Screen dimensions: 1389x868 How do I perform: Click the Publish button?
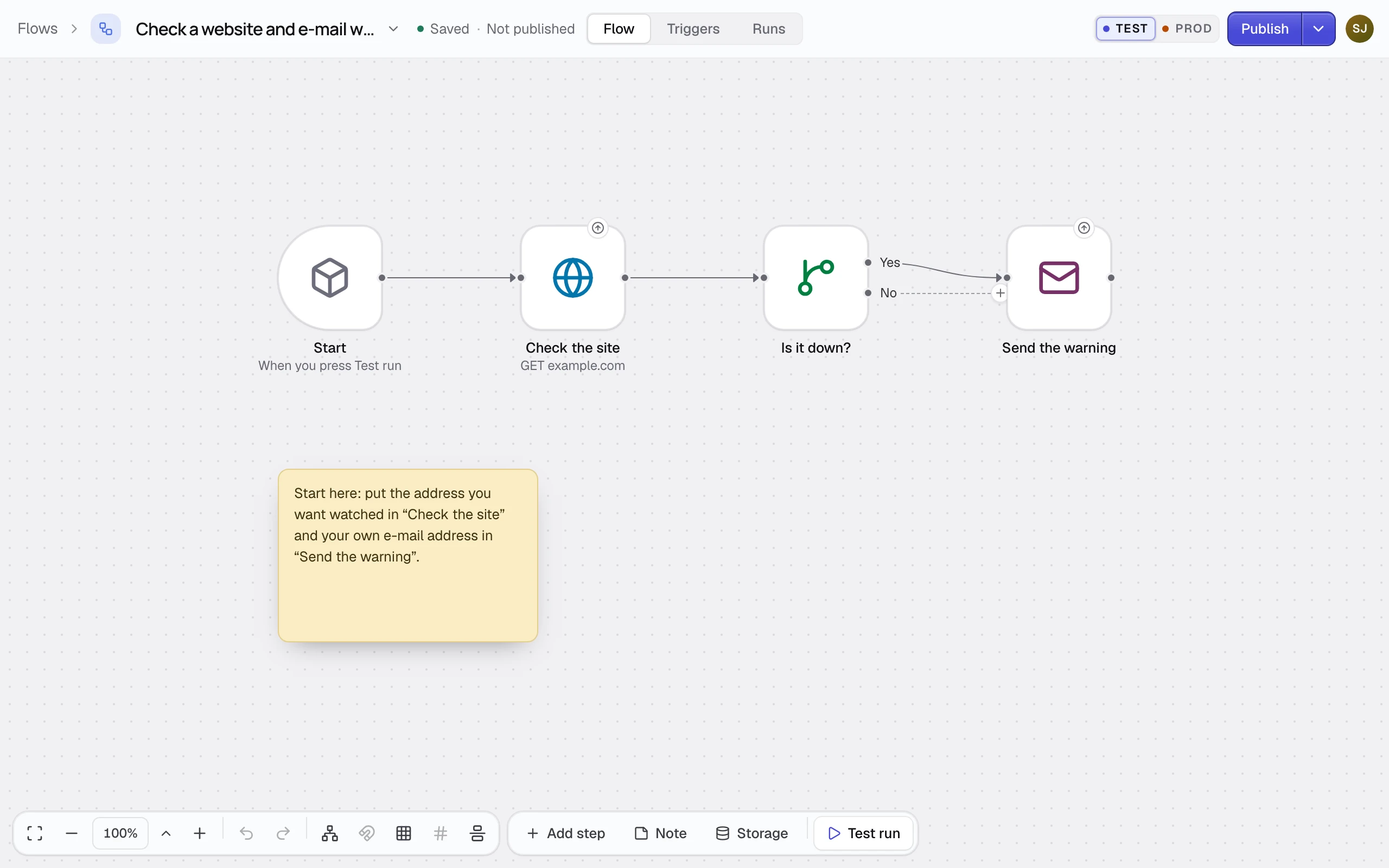click(x=1264, y=29)
